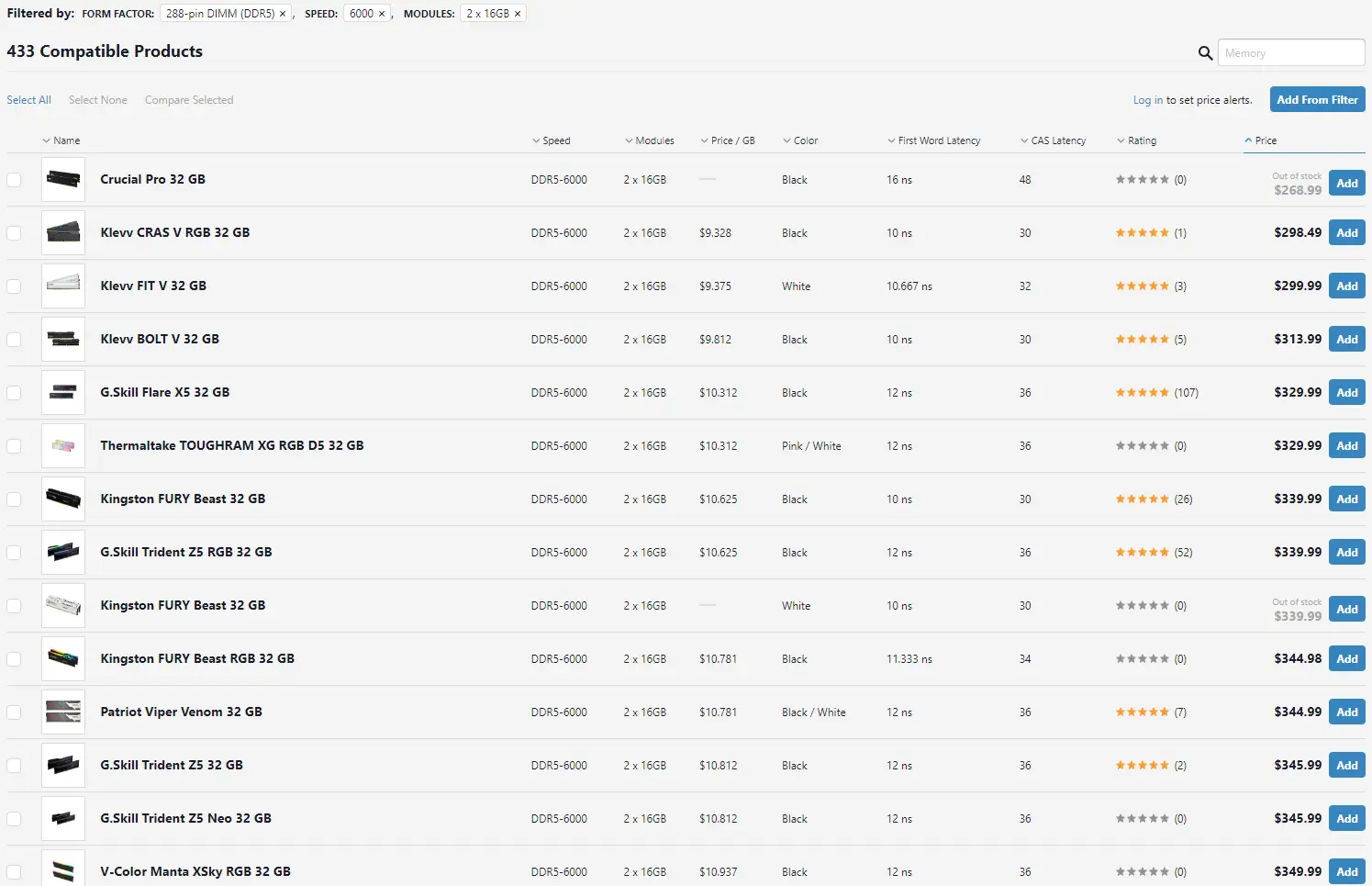This screenshot has width=1372, height=886.
Task: Sort by the Price column header
Action: 1266,140
